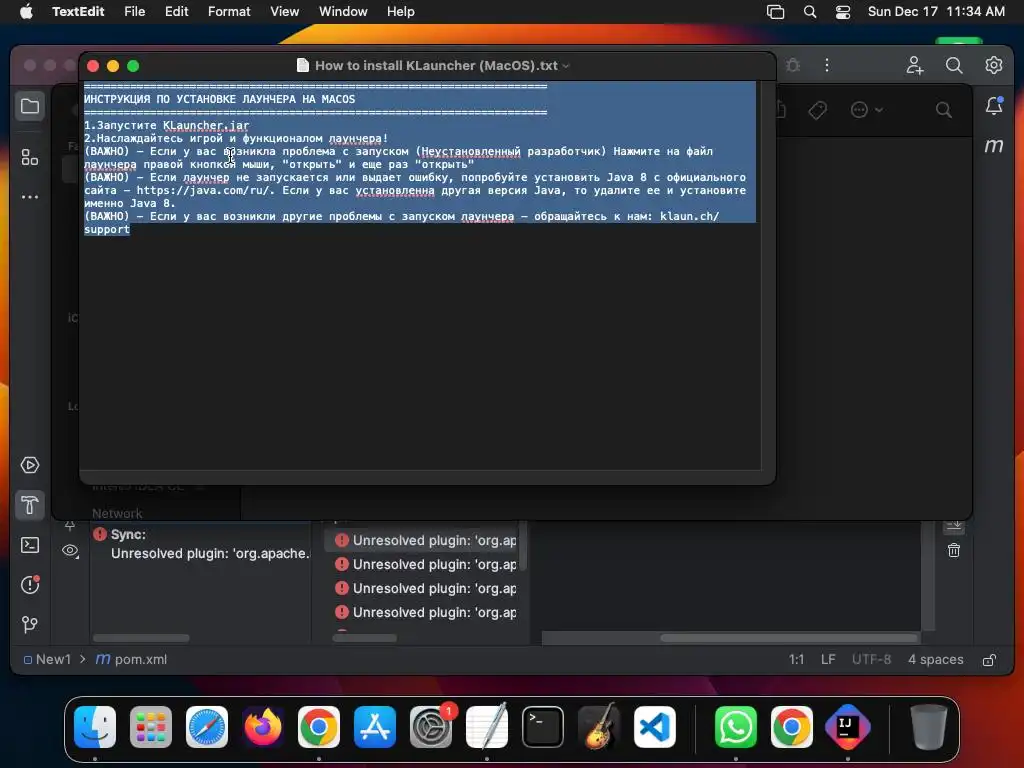
Task: Open the Services tool window icon
Action: pyautogui.click(x=30, y=465)
